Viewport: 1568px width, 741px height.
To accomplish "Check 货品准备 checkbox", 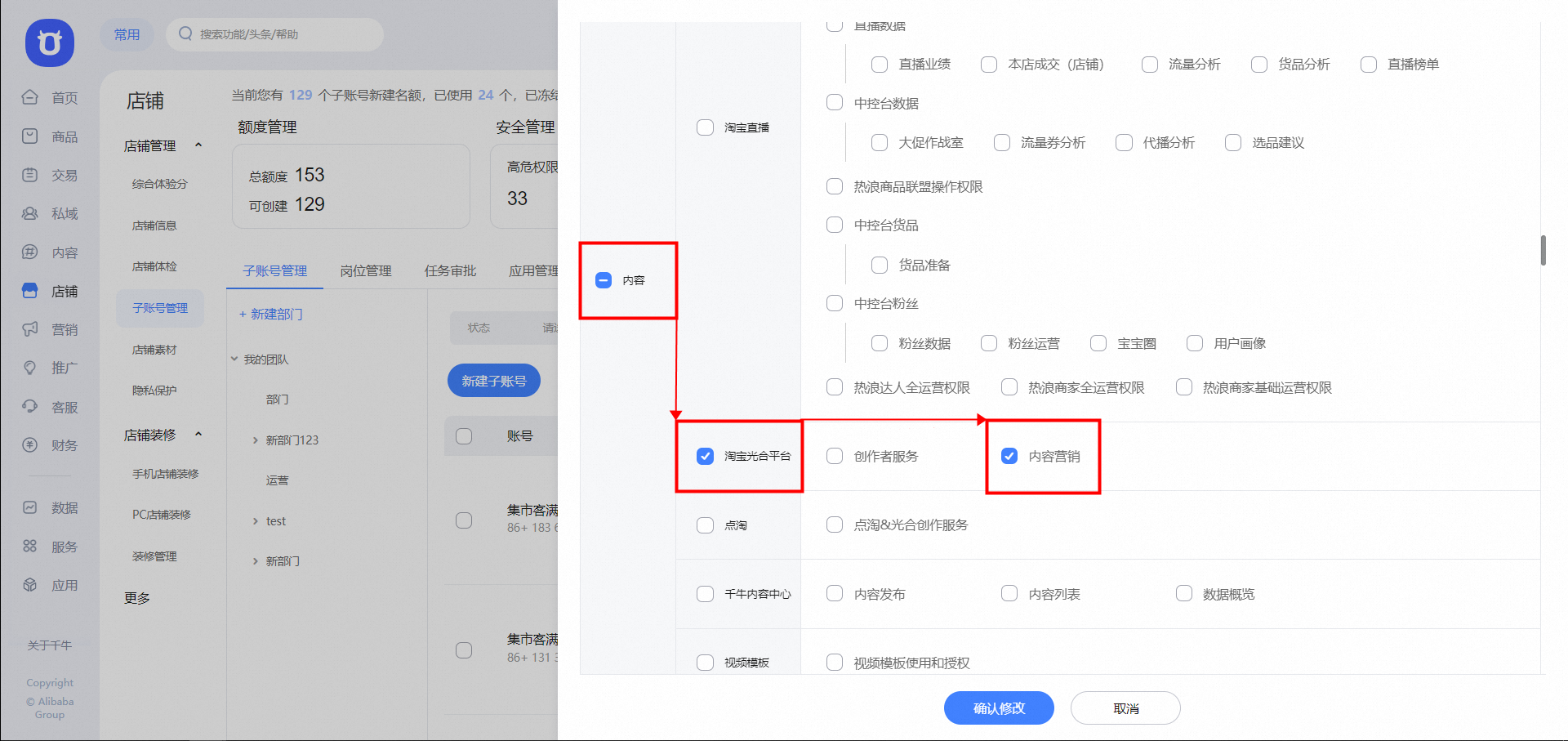I will [x=880, y=265].
